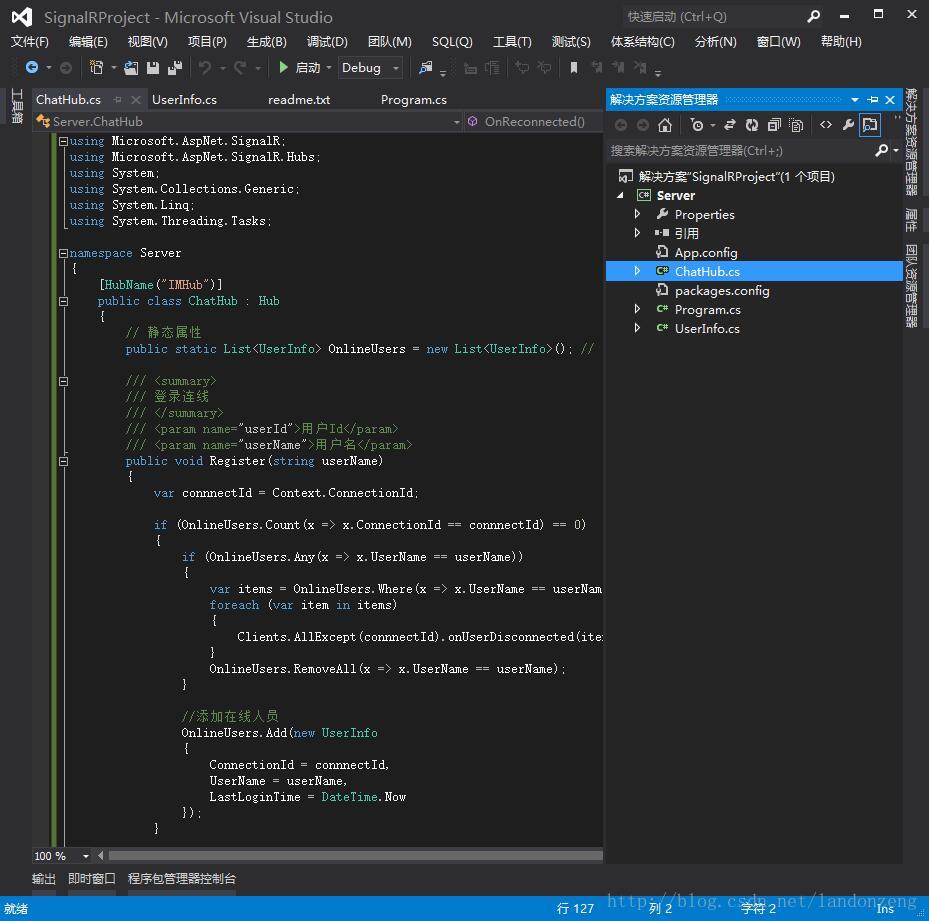929x921 pixels.
Task: Click the Solution Explorer search box
Action: [738, 150]
